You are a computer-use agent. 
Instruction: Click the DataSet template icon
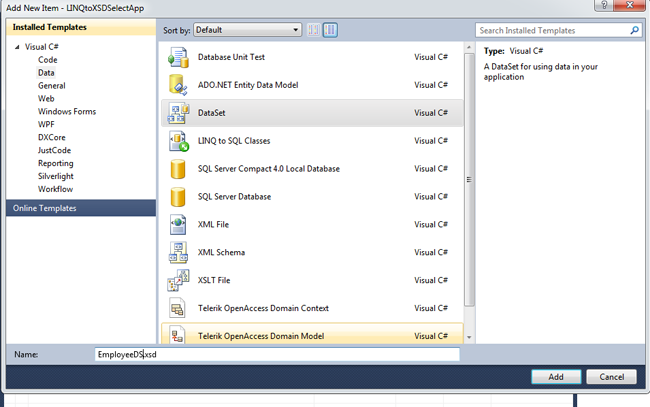tap(179, 113)
